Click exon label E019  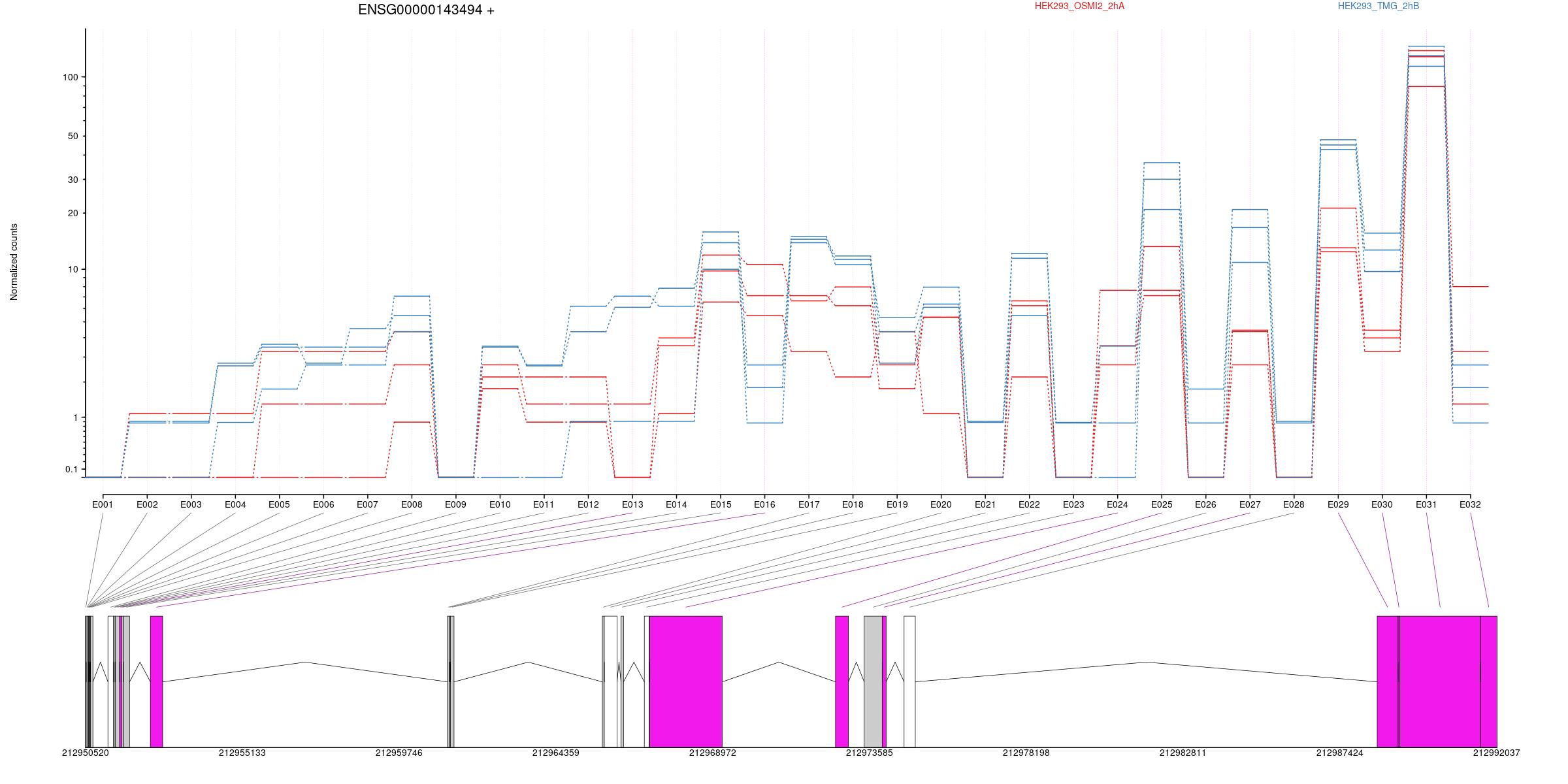(897, 504)
